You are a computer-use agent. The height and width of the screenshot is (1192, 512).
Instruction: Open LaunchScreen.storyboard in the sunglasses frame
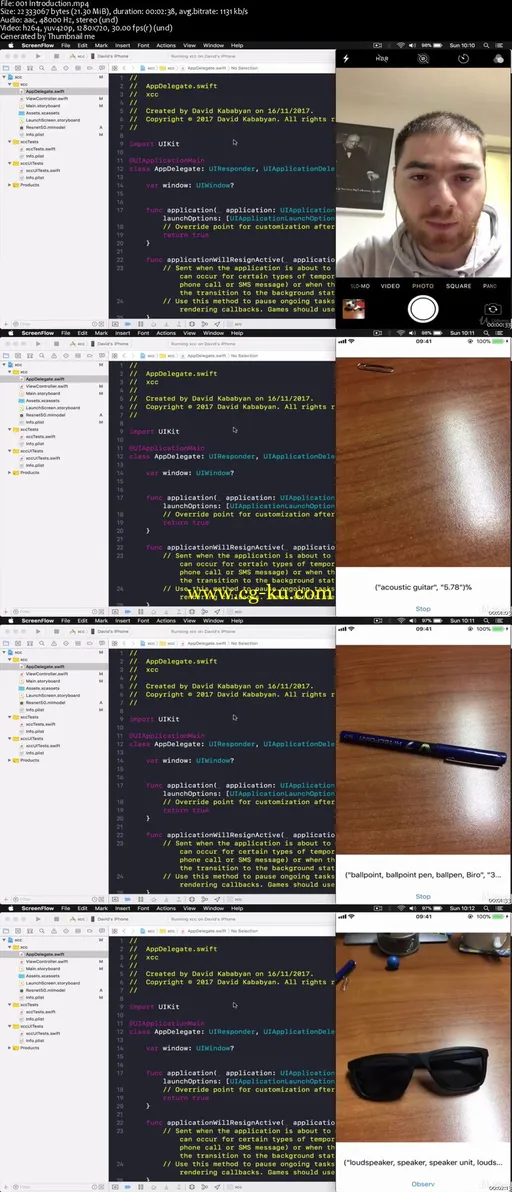52,983
